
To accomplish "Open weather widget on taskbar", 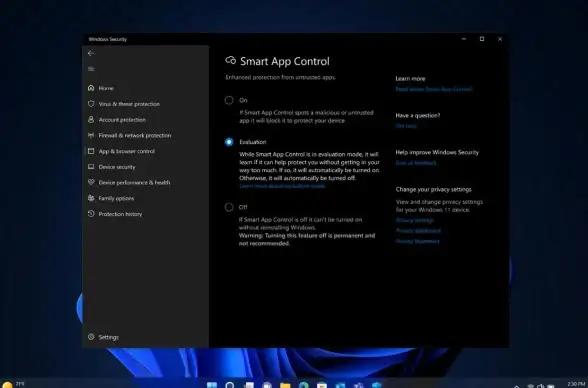I will pyautogui.click(x=13, y=384).
